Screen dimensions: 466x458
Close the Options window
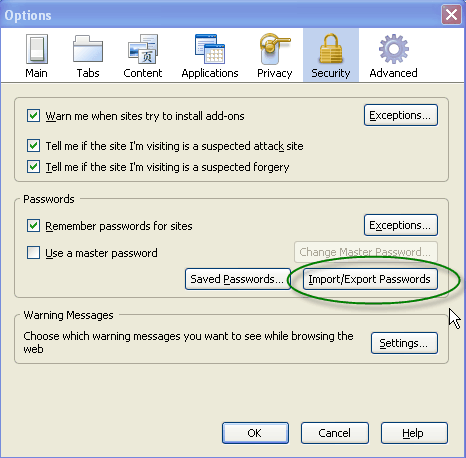(451, 15)
